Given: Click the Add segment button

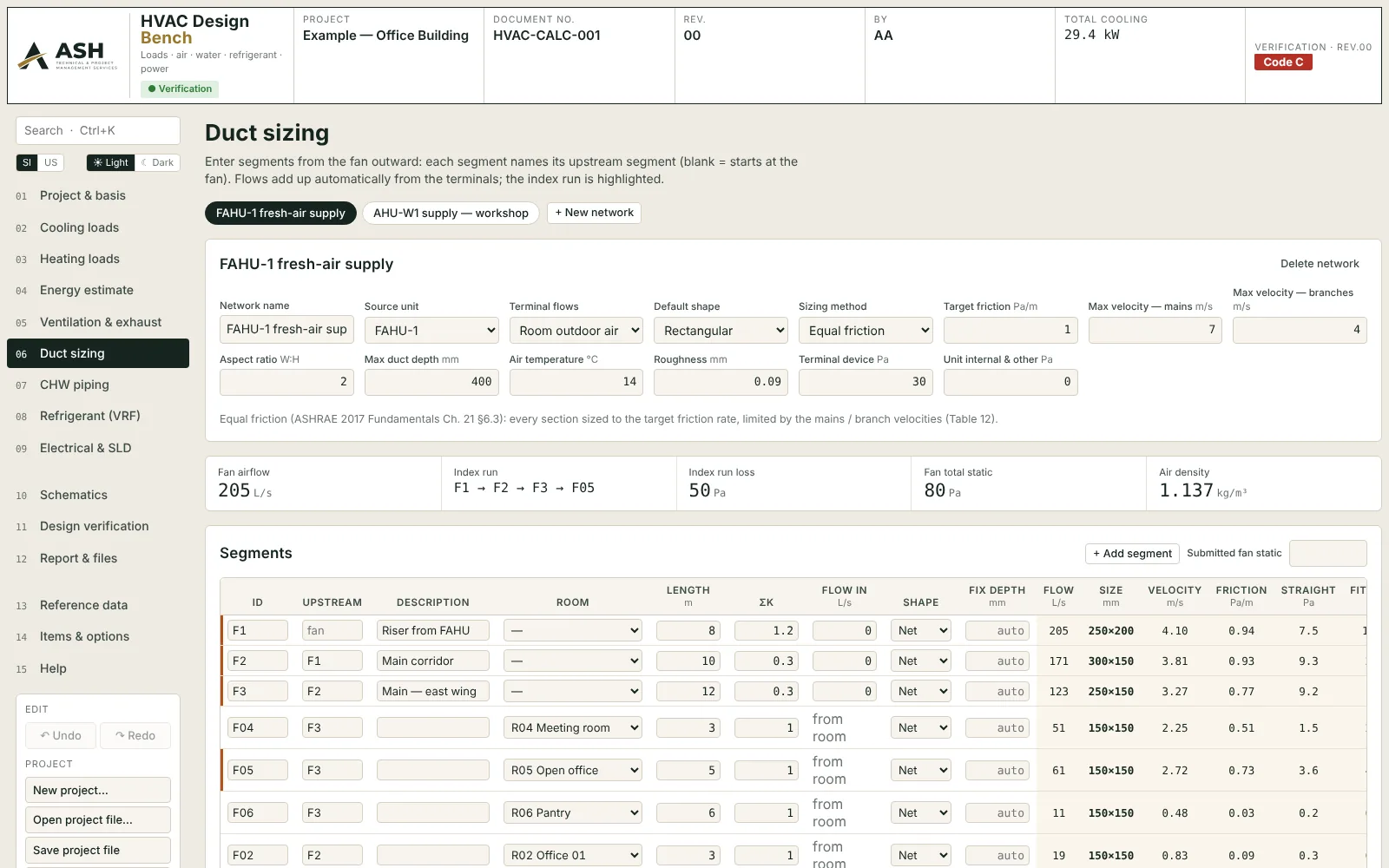Looking at the screenshot, I should point(1132,553).
